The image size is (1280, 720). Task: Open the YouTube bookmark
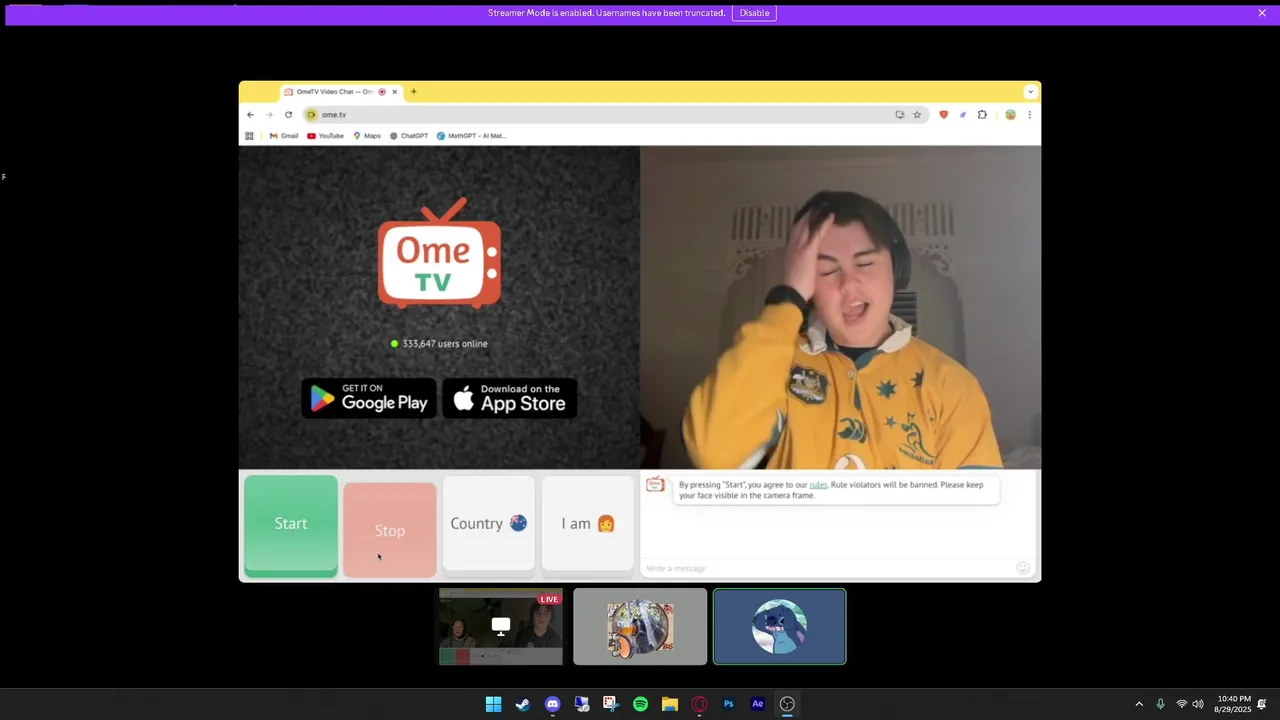326,136
